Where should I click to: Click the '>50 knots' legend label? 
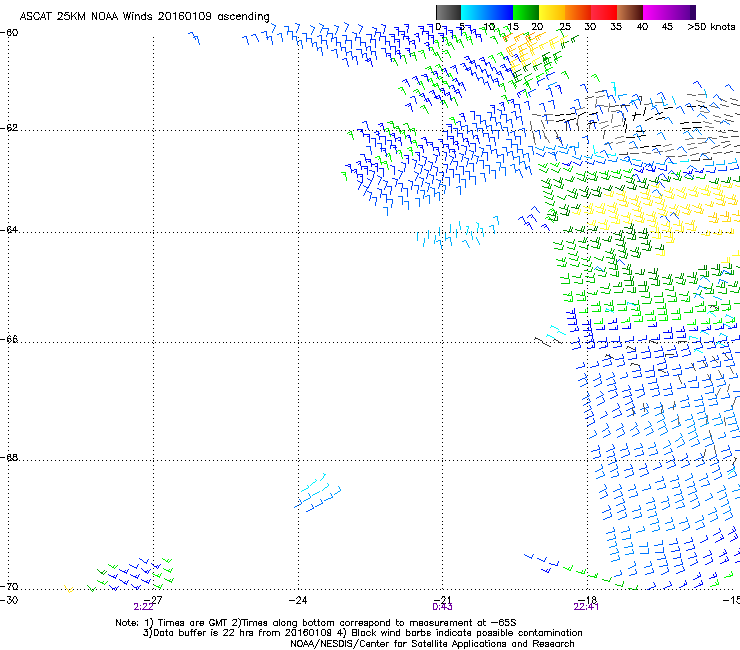[x=711, y=26]
